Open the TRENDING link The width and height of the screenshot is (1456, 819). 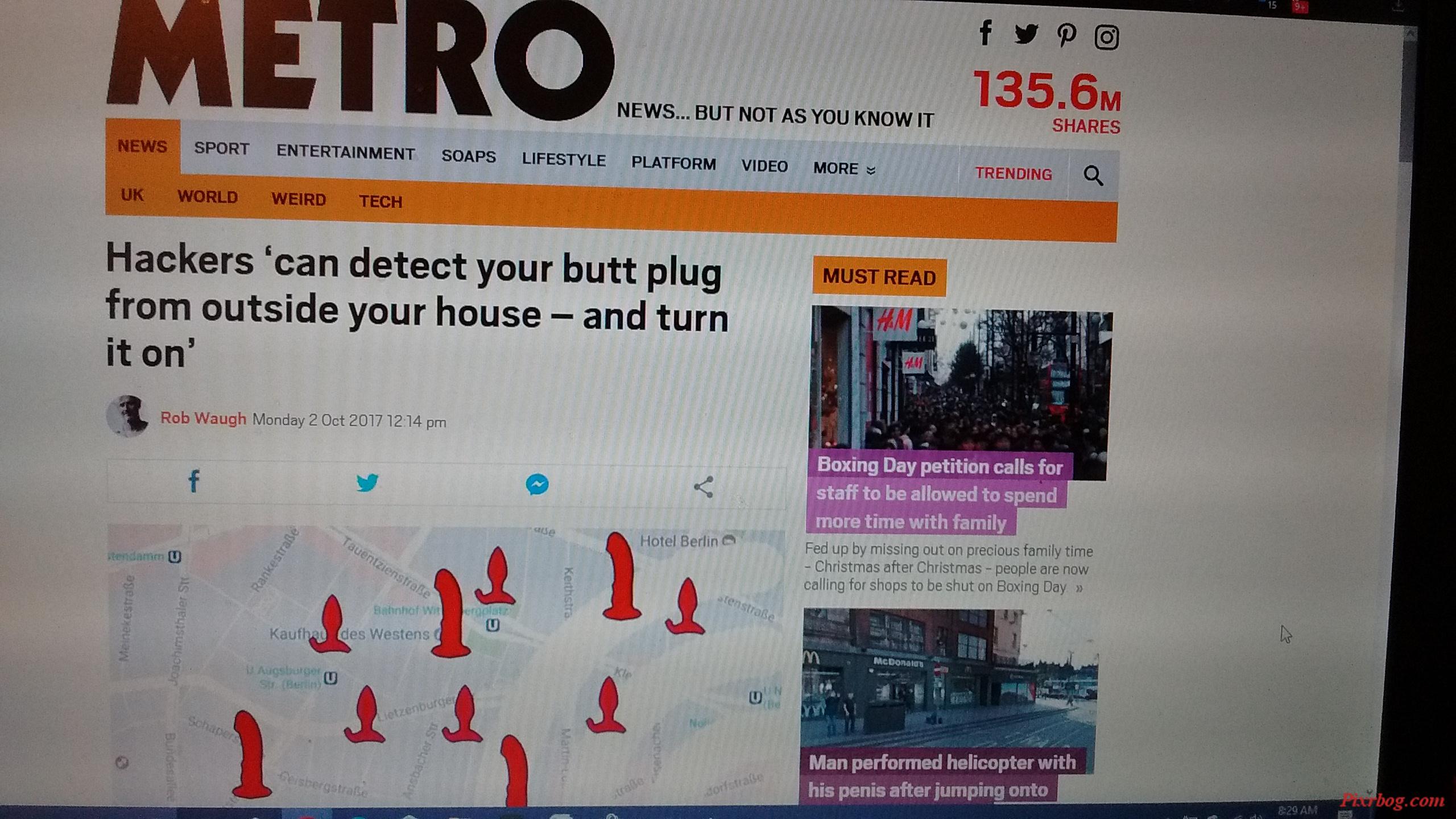1014,173
